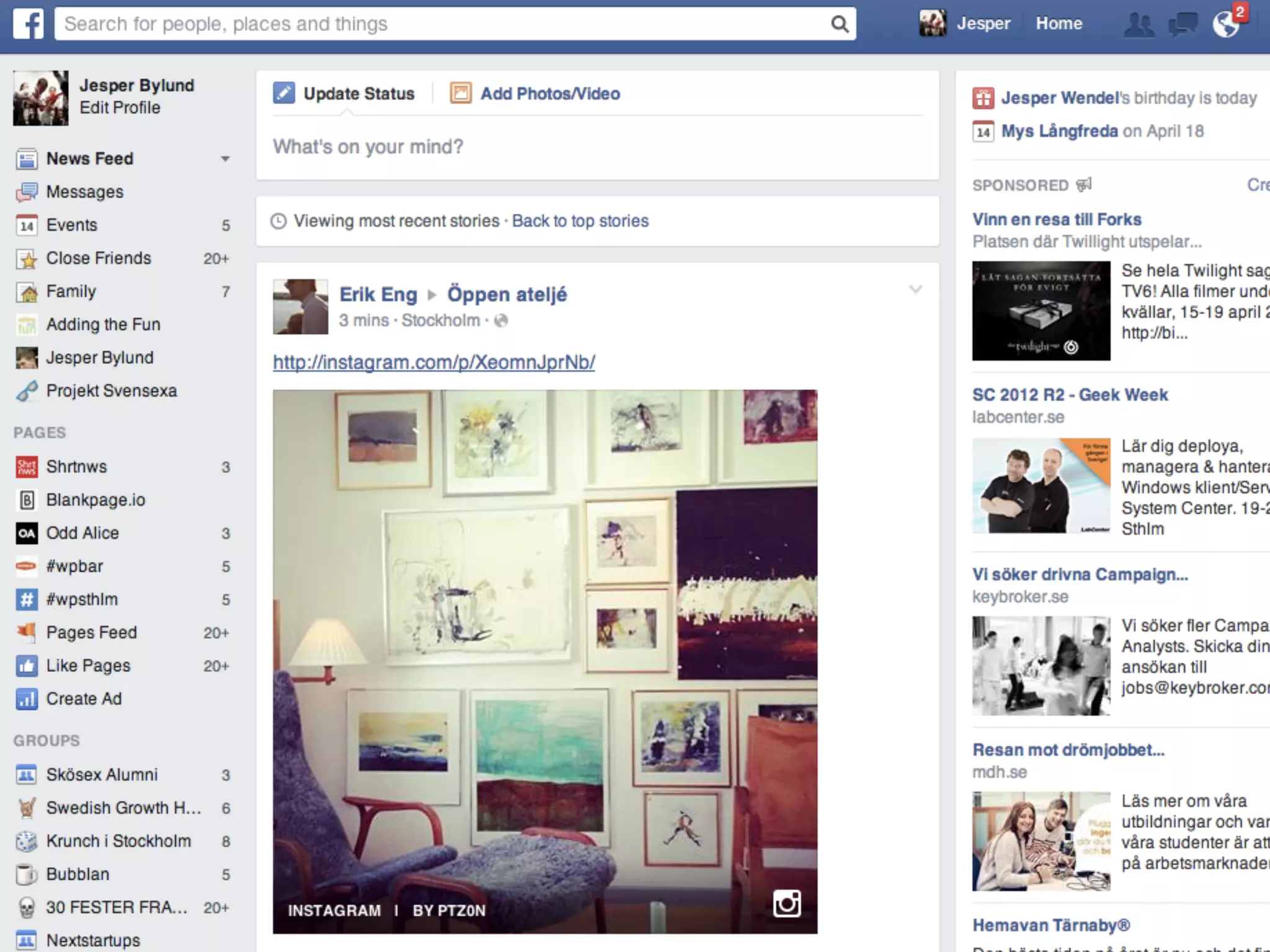The width and height of the screenshot is (1270, 952).
Task: Open the messages chat icon in the top bar
Action: 1183,25
